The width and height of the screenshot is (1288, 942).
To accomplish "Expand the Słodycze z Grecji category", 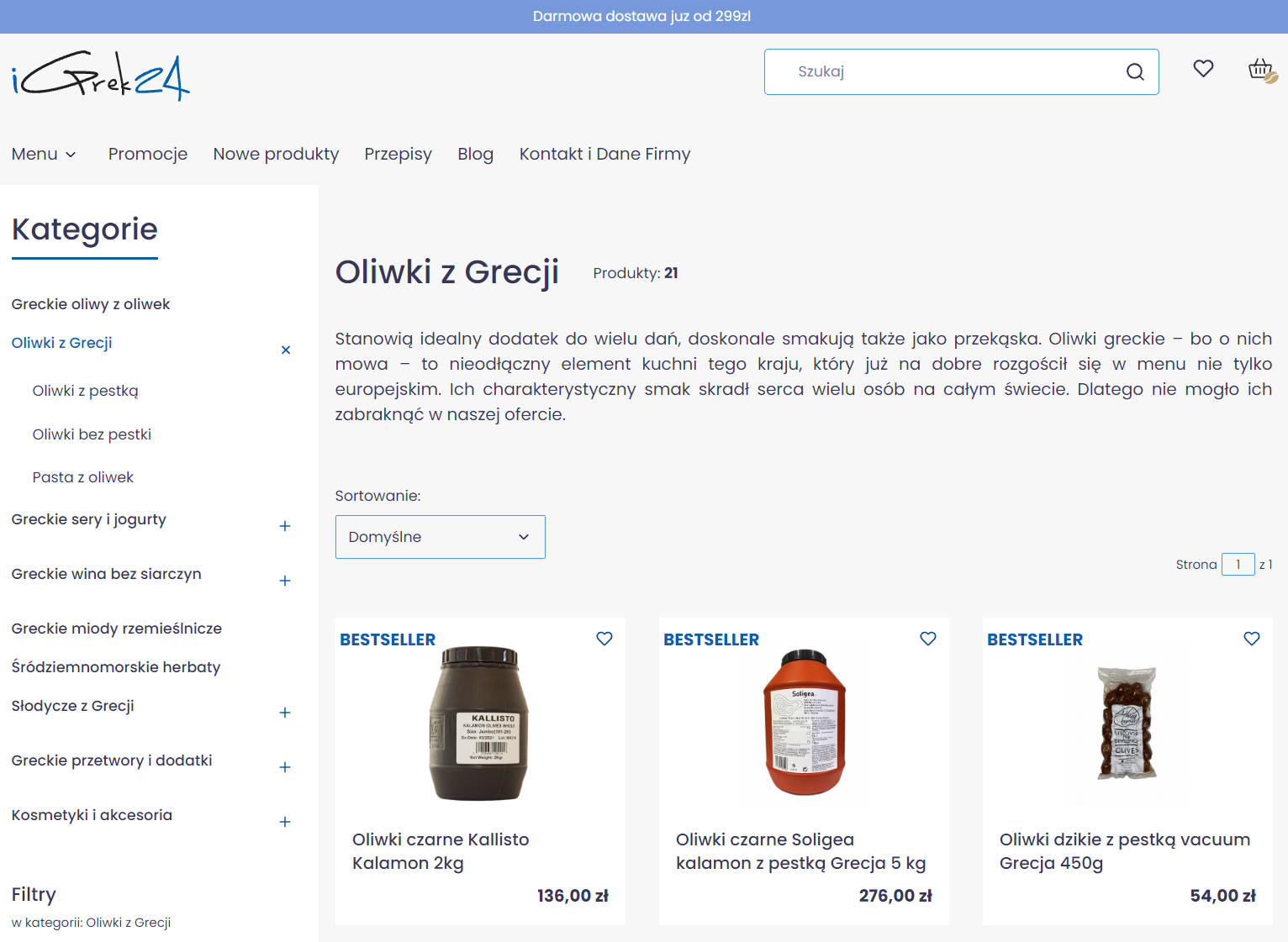I will [286, 712].
